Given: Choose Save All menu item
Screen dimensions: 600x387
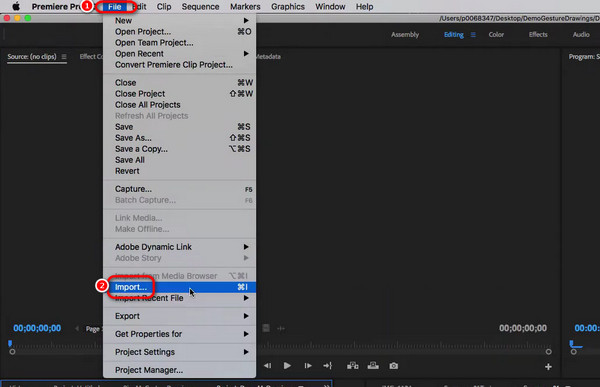Looking at the screenshot, I should pyautogui.click(x=179, y=160).
